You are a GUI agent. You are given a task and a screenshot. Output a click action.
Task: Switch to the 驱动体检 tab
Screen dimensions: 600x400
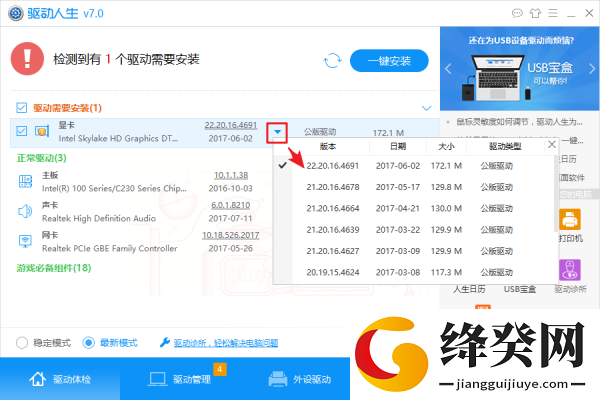[60, 379]
